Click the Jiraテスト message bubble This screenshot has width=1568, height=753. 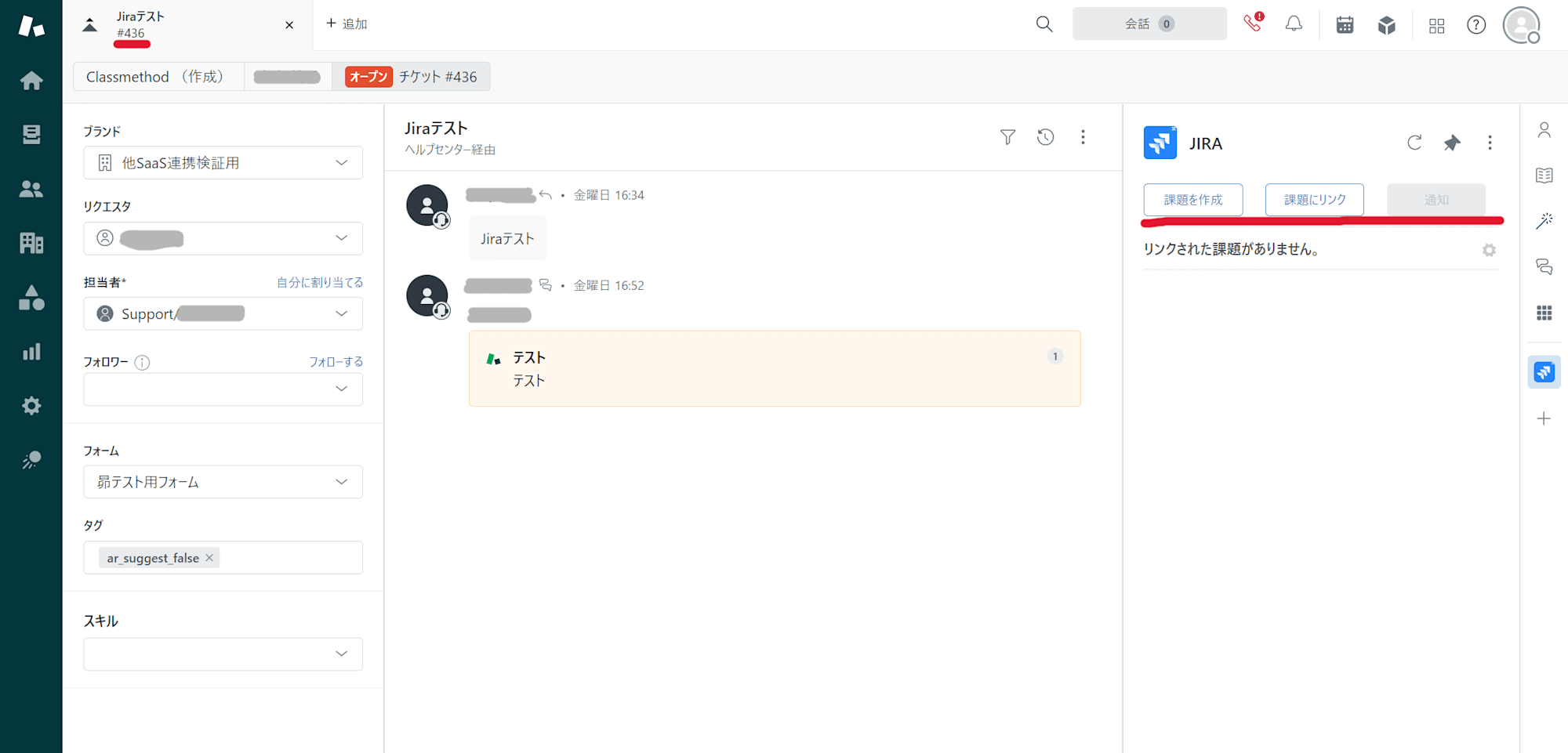click(507, 239)
